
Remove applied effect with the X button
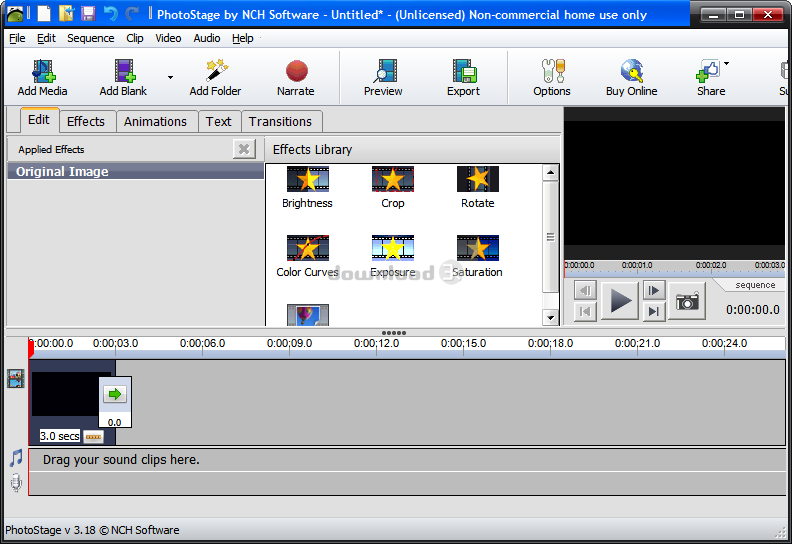(244, 149)
